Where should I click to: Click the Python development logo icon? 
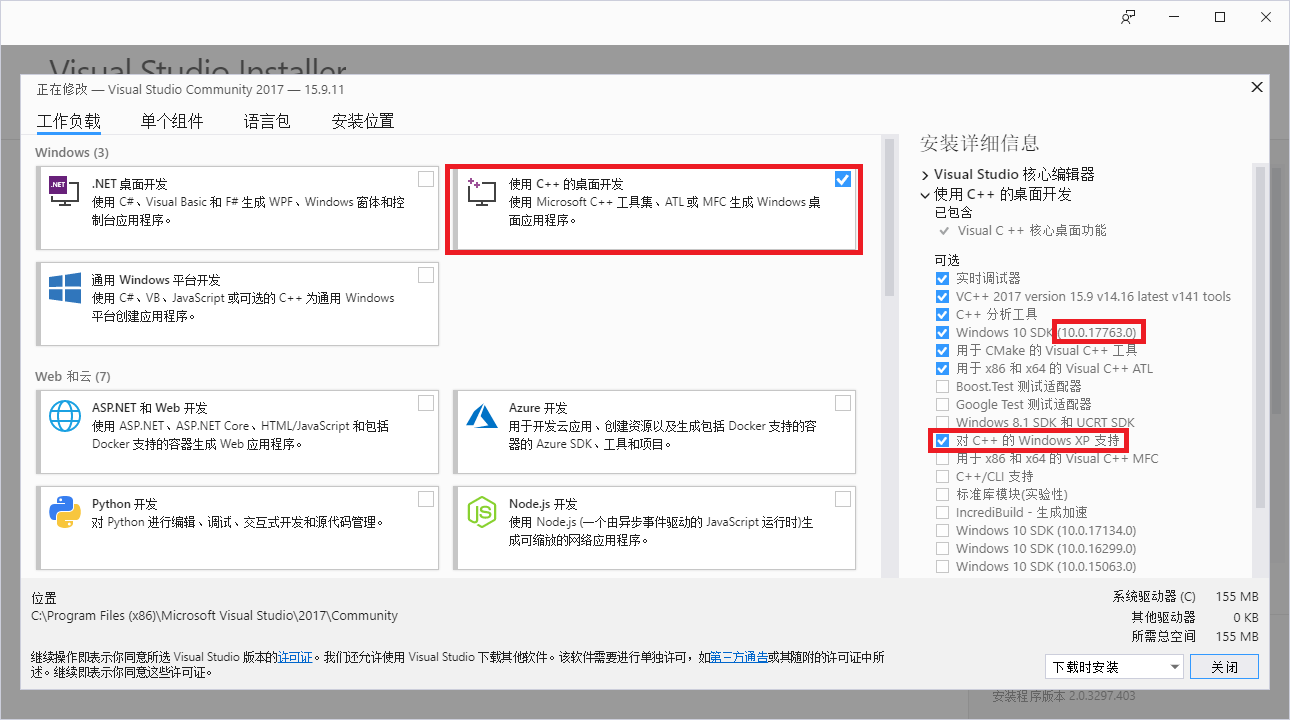coord(65,511)
